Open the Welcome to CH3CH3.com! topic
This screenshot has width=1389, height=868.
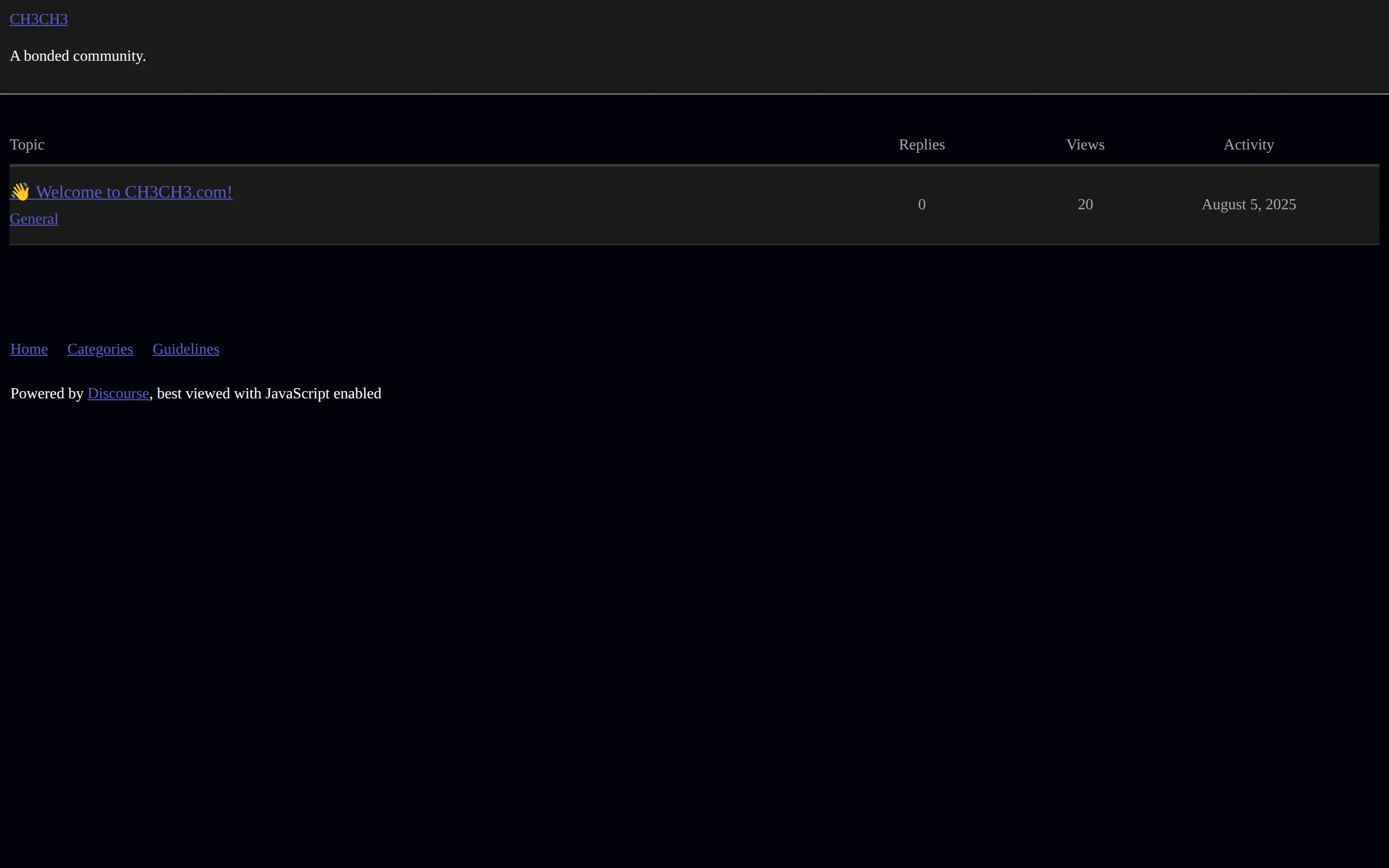point(134,192)
